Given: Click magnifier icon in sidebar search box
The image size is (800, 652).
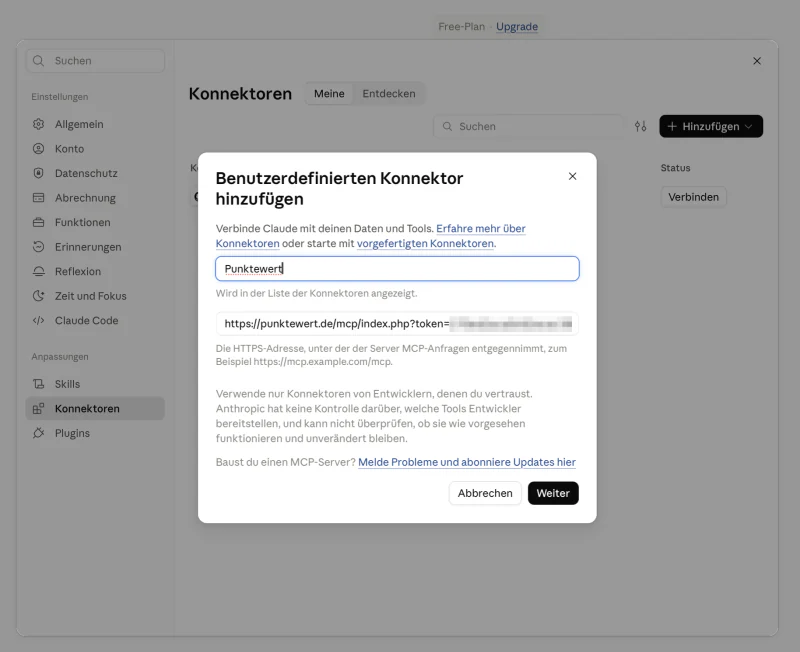Looking at the screenshot, I should coord(38,61).
